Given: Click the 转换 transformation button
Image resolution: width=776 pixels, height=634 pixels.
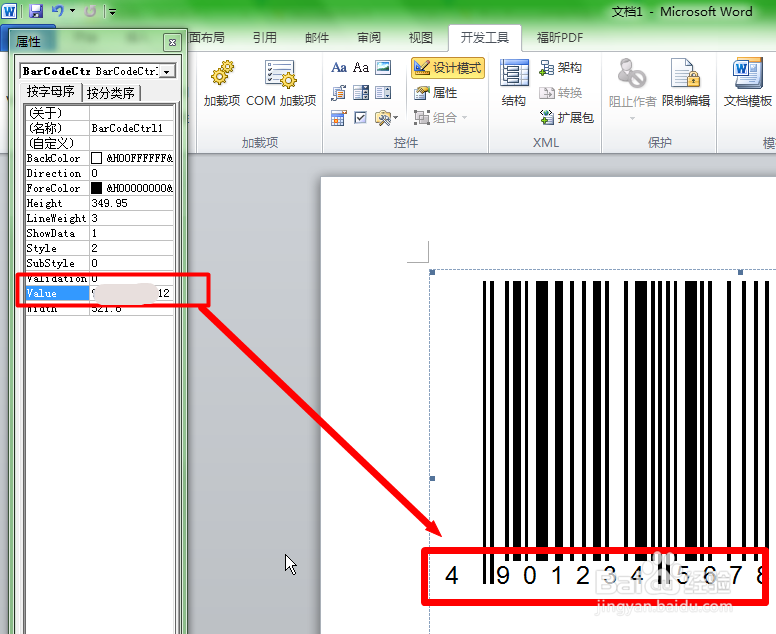Looking at the screenshot, I should point(560,93).
